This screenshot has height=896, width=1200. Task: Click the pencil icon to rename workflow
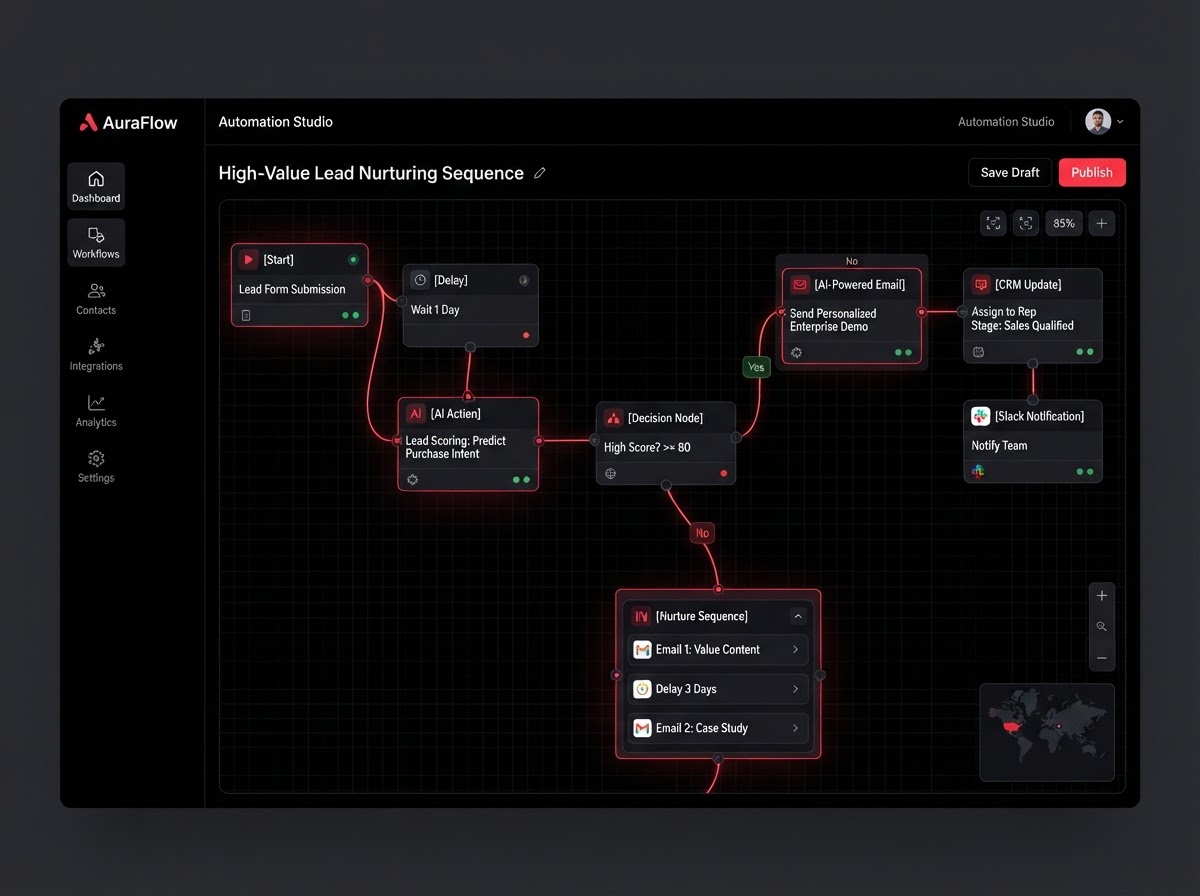[540, 173]
